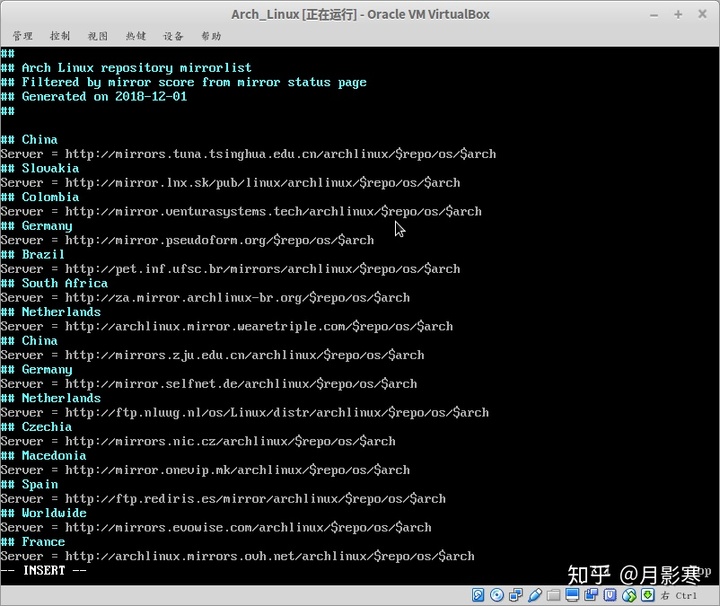720x606 pixels.
Task: Click the 'Generated on 2018-12-01' line
Action: 94,96
